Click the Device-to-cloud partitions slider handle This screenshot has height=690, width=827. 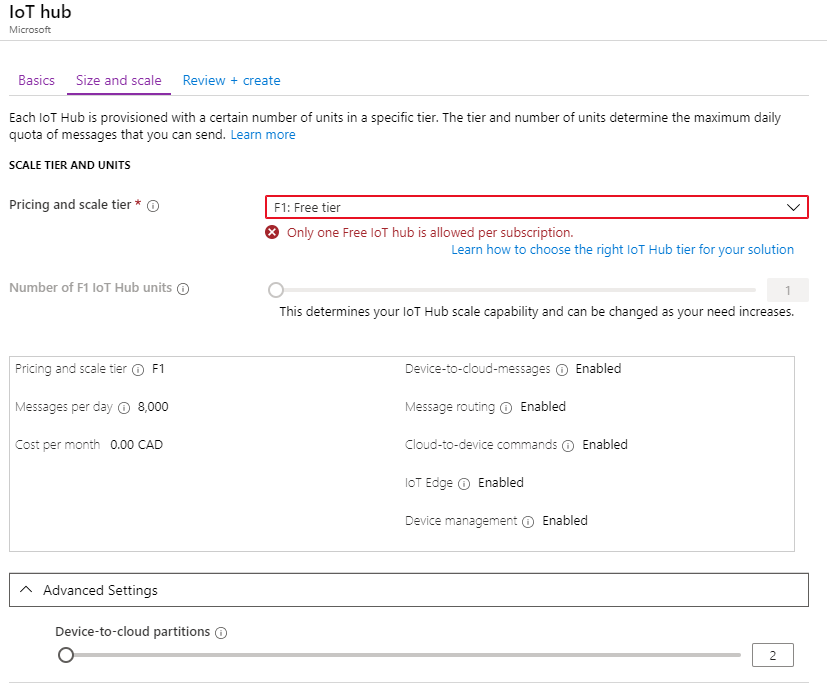[x=66, y=655]
